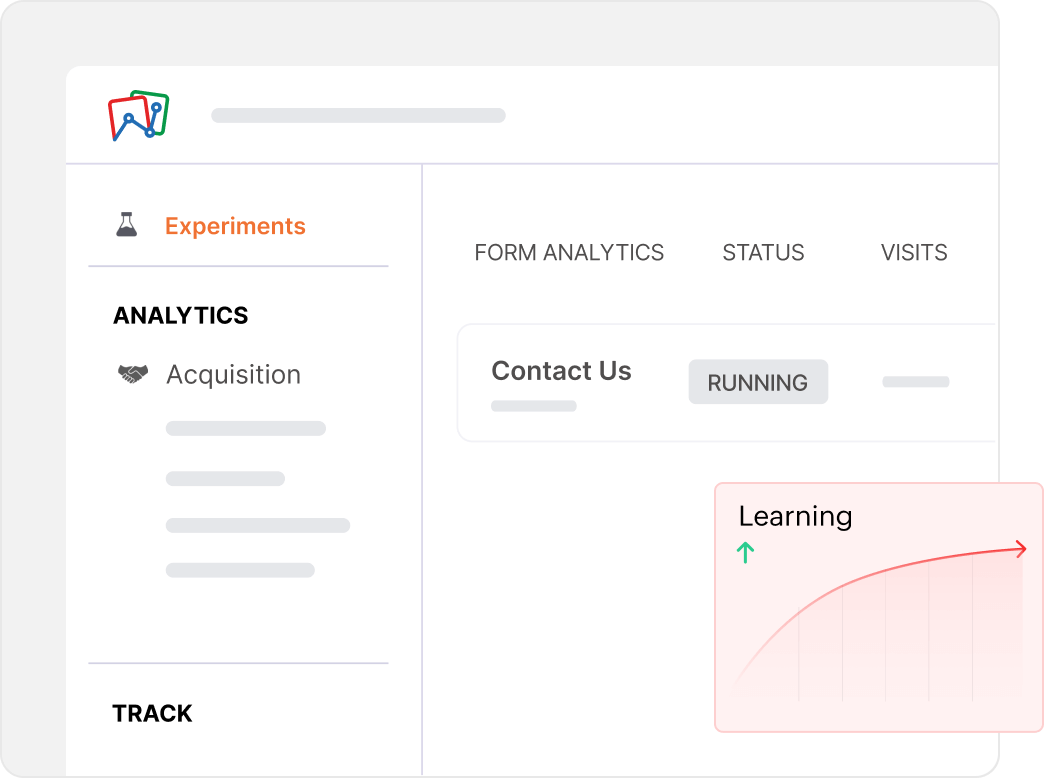Click the last placeholder item below Acquisition
The image size is (1044, 778).
pos(240,571)
